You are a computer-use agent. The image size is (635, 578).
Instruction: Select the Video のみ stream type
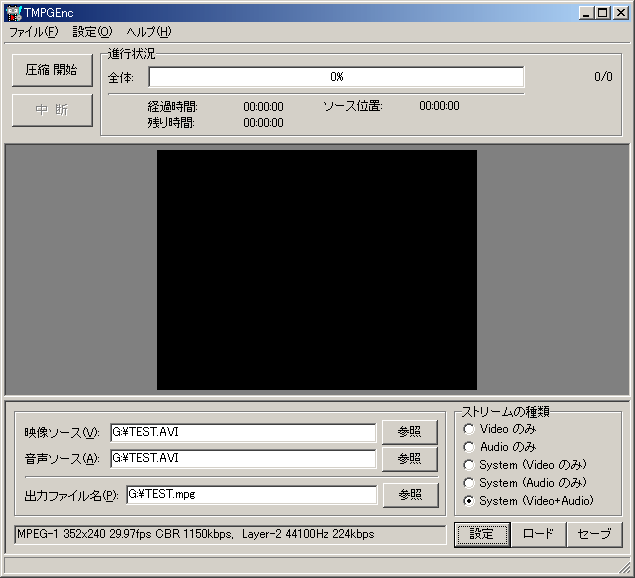[x=500, y=429]
